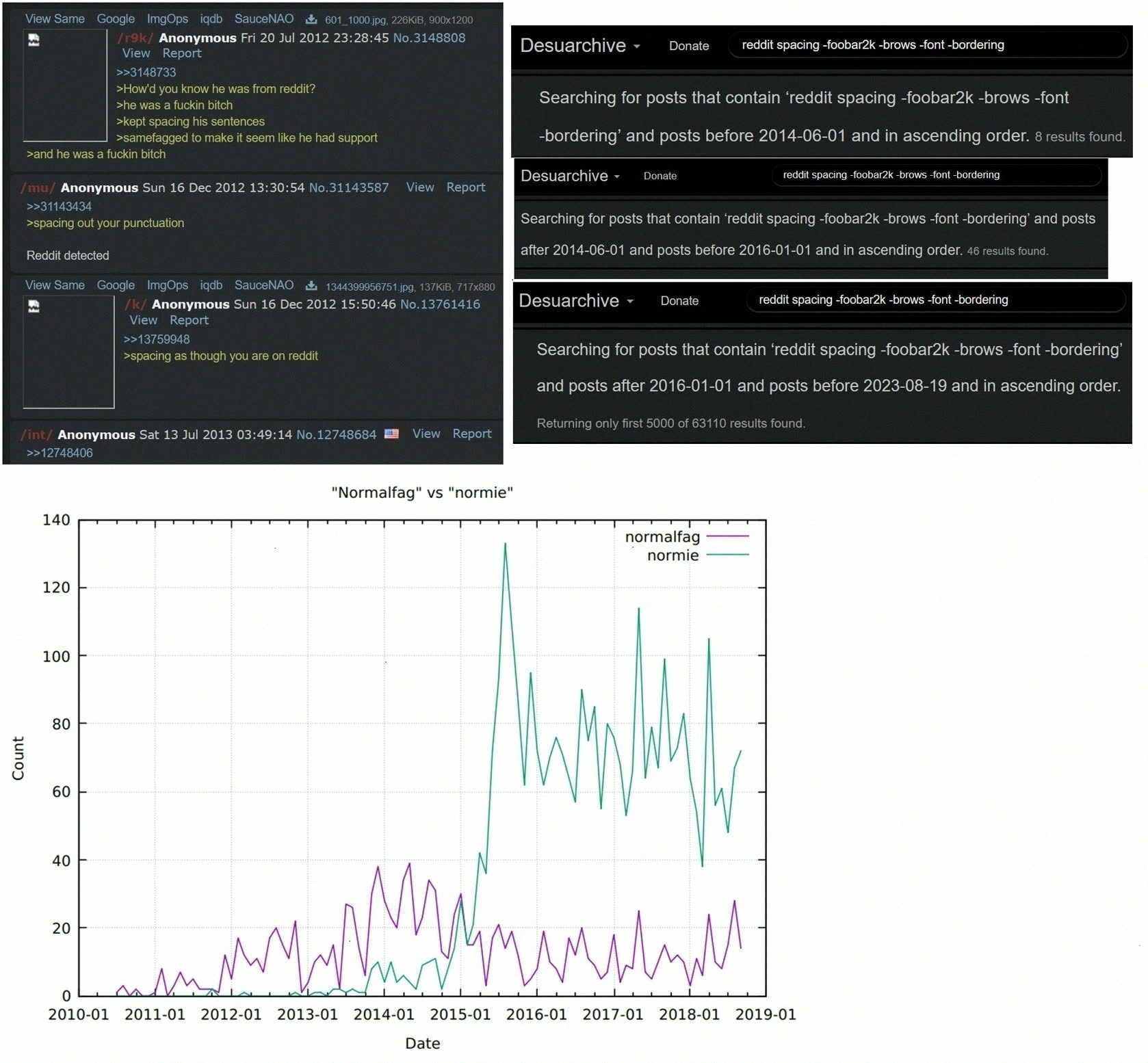Click the /r9k/ board tag
The width and height of the screenshot is (1148, 1063).
coord(135,38)
